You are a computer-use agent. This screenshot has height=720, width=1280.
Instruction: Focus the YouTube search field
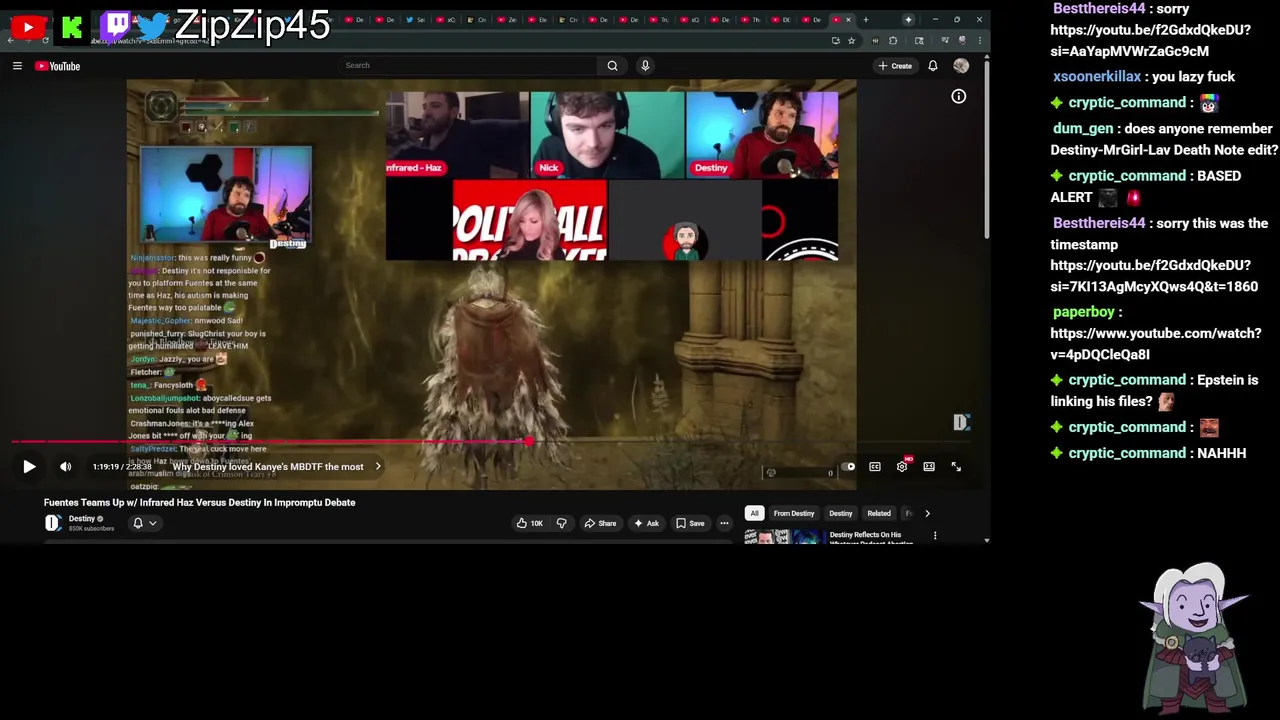coord(468,66)
